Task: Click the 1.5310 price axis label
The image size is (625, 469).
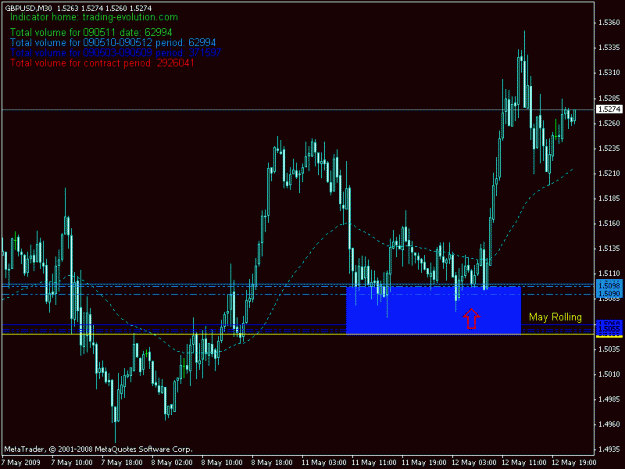Action: (609, 73)
